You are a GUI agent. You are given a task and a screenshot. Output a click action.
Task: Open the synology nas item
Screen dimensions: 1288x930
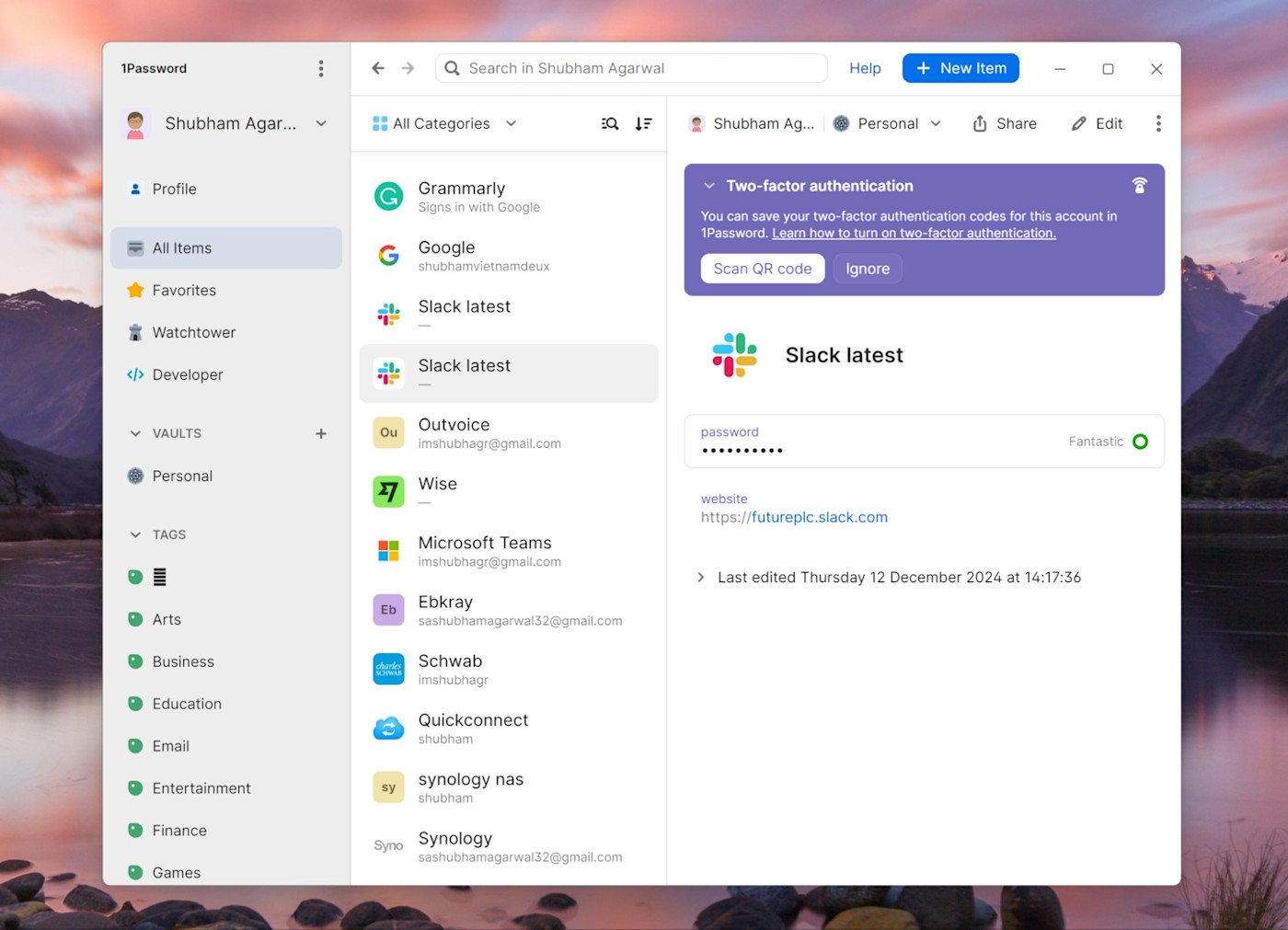[509, 786]
